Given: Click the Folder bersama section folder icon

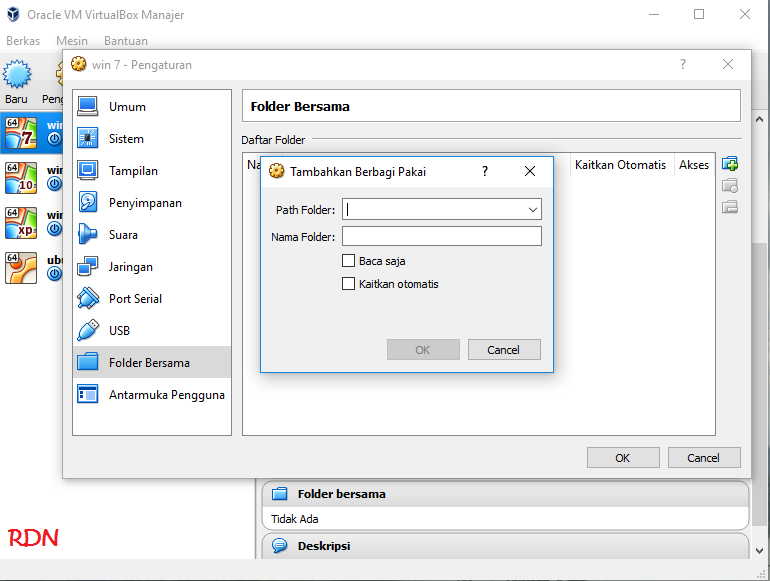Looking at the screenshot, I should click(279, 494).
